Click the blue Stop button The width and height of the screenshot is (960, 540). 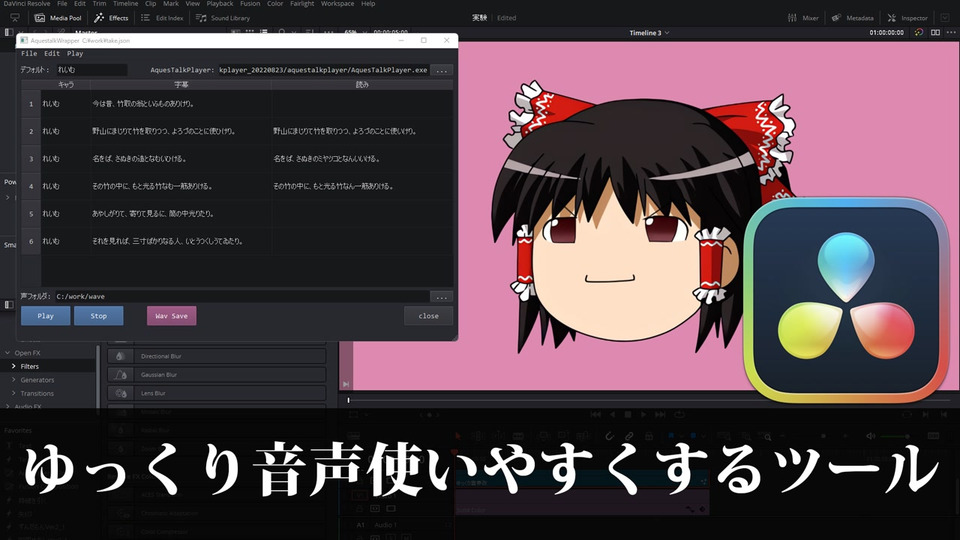point(99,316)
